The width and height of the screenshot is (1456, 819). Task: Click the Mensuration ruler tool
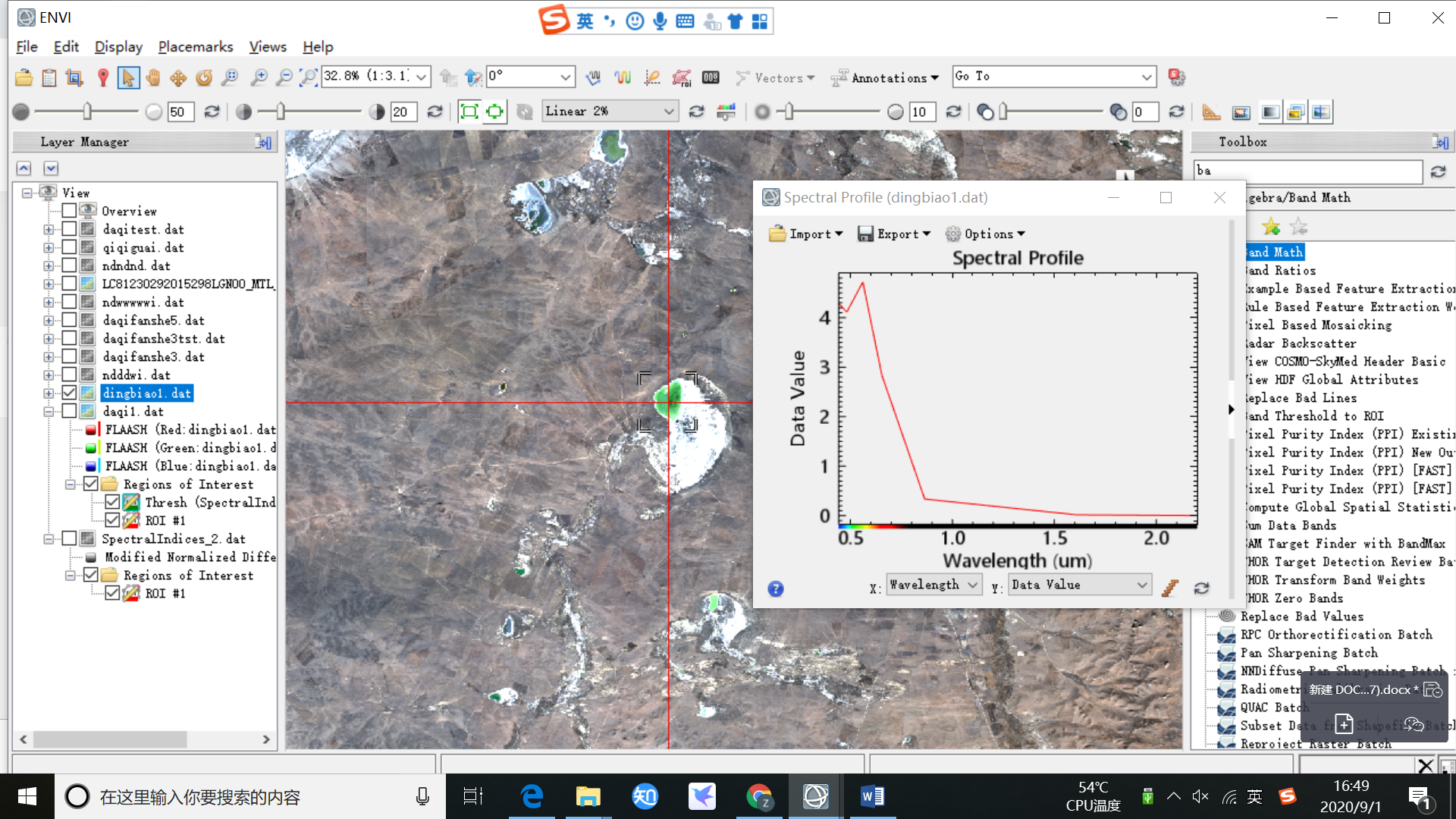[x=1211, y=112]
